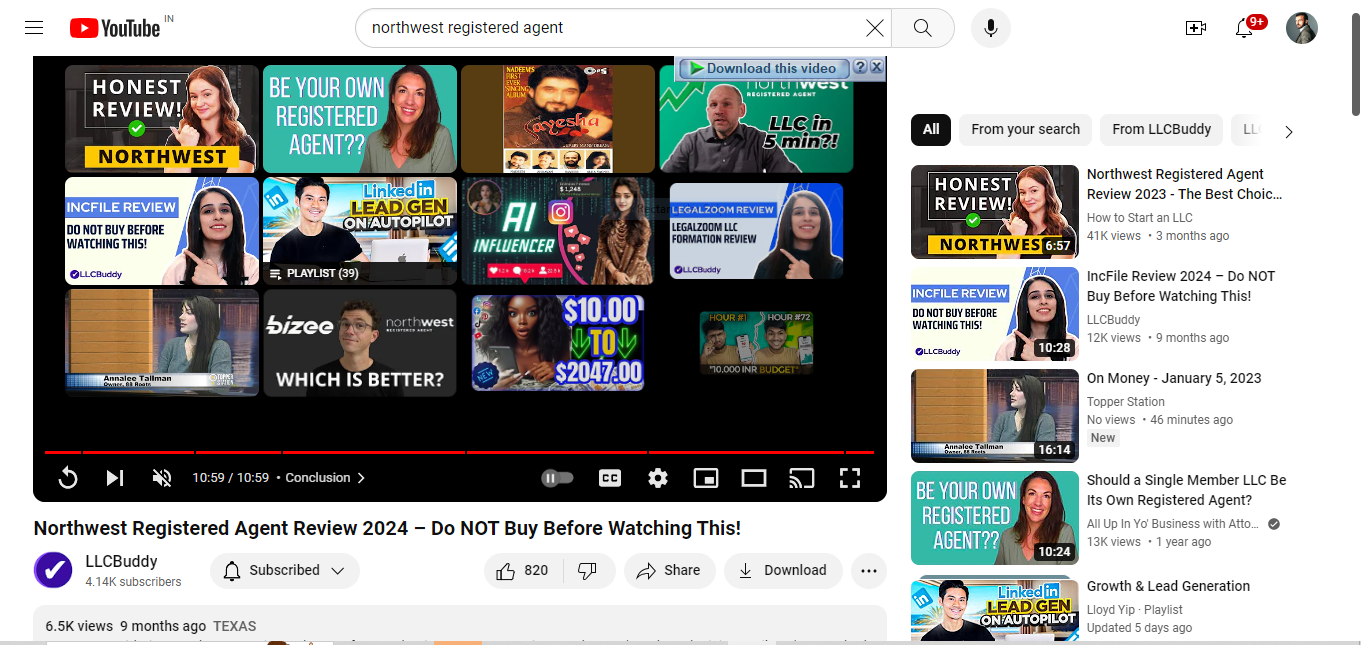Play Annalee Tallman end-screen video

161,343
